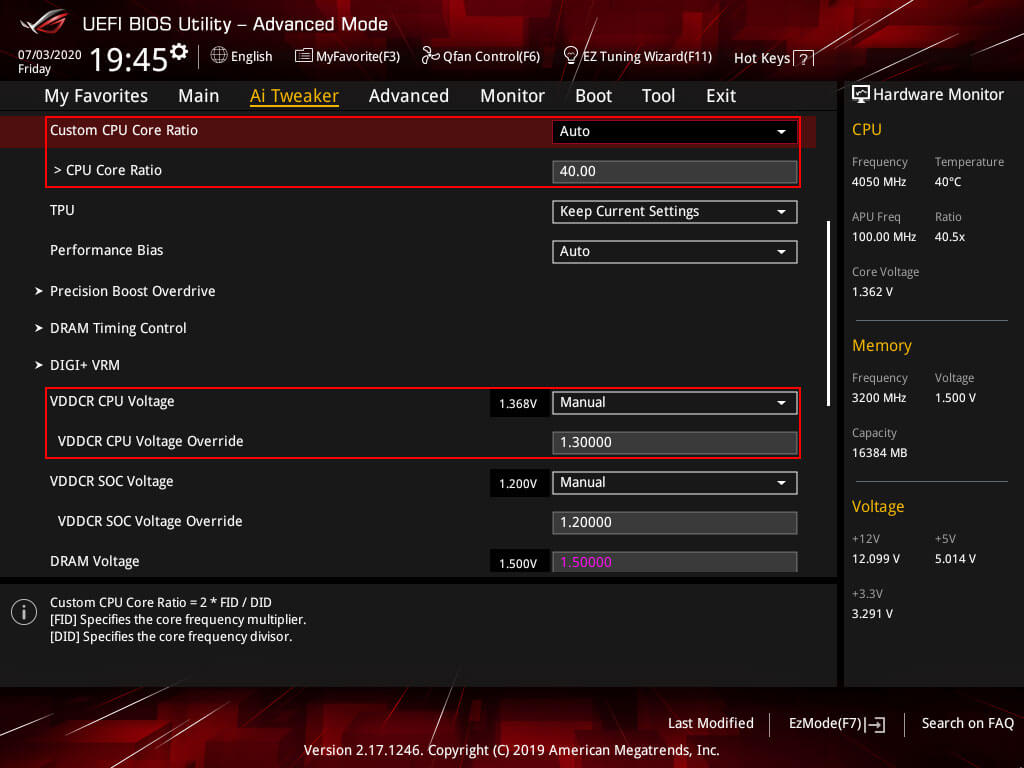The image size is (1024, 768).
Task: Click CPU Temperature 40°C value
Action: click(948, 182)
